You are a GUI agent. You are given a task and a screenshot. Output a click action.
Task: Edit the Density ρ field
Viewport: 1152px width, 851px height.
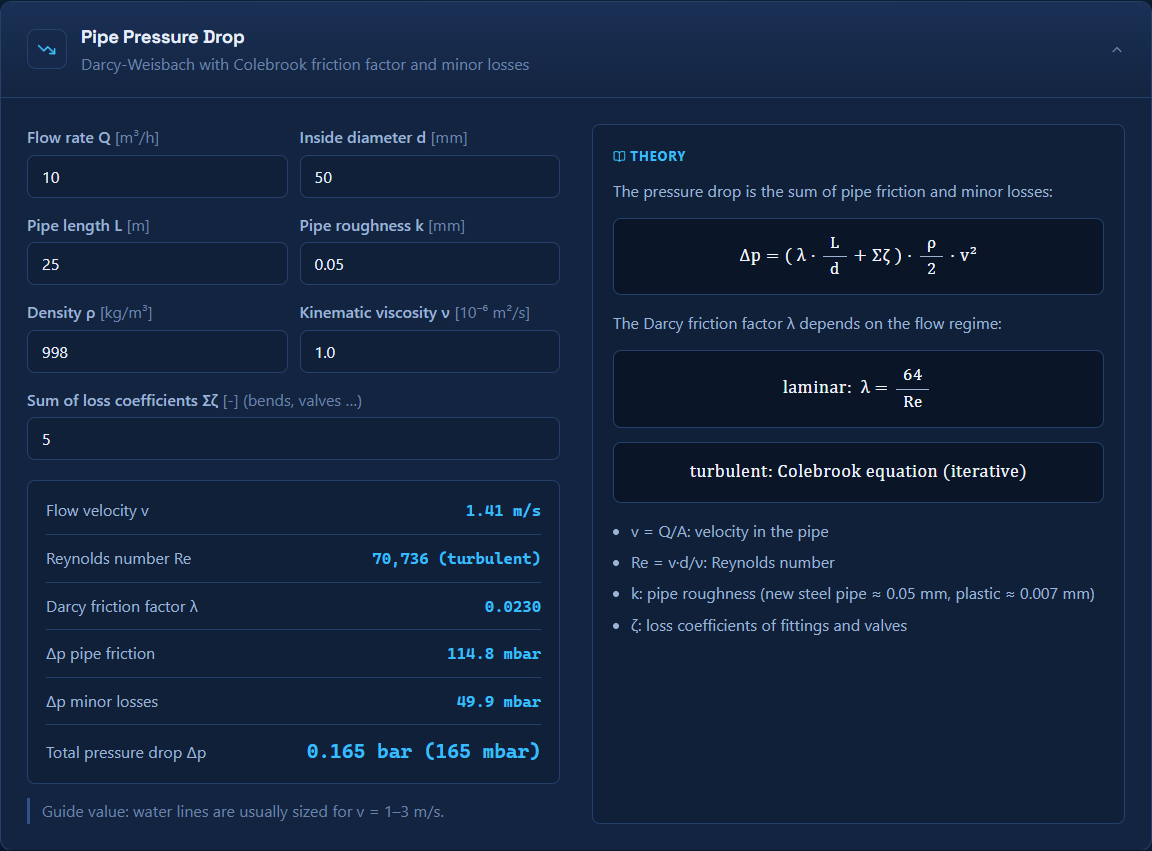click(x=157, y=351)
